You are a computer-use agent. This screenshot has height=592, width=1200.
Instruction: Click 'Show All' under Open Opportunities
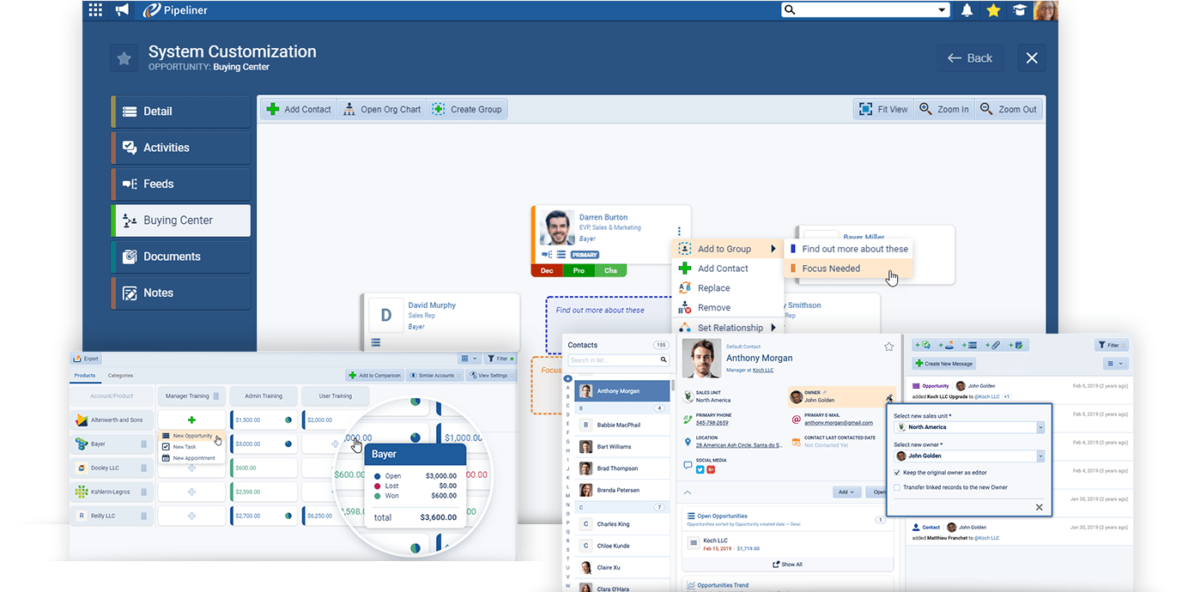pyautogui.click(x=788, y=563)
